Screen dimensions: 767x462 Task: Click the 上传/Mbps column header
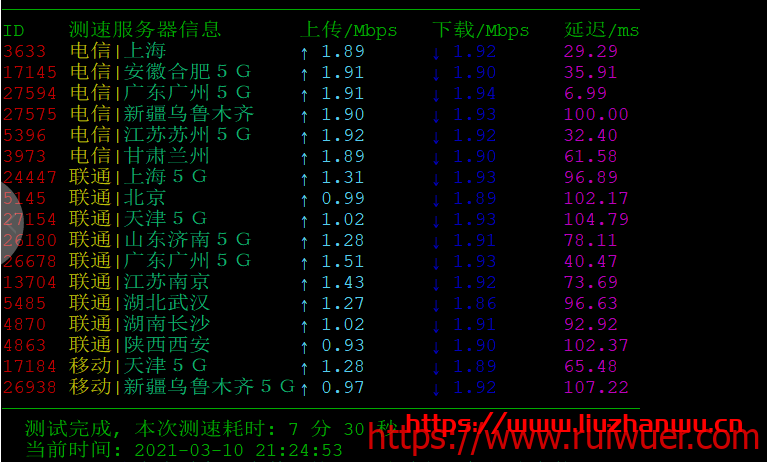coord(348,30)
